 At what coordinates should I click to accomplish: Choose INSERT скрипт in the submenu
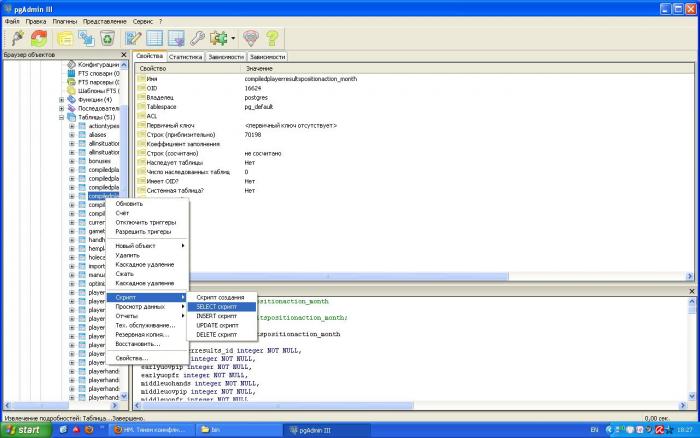click(x=222, y=316)
